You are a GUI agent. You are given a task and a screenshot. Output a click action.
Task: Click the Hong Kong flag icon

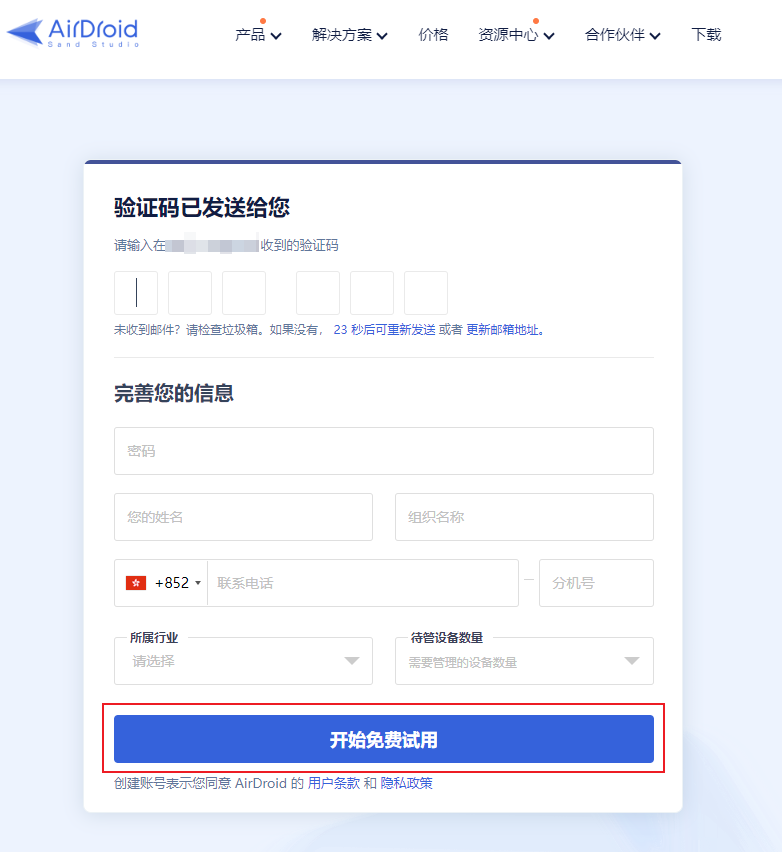136,583
